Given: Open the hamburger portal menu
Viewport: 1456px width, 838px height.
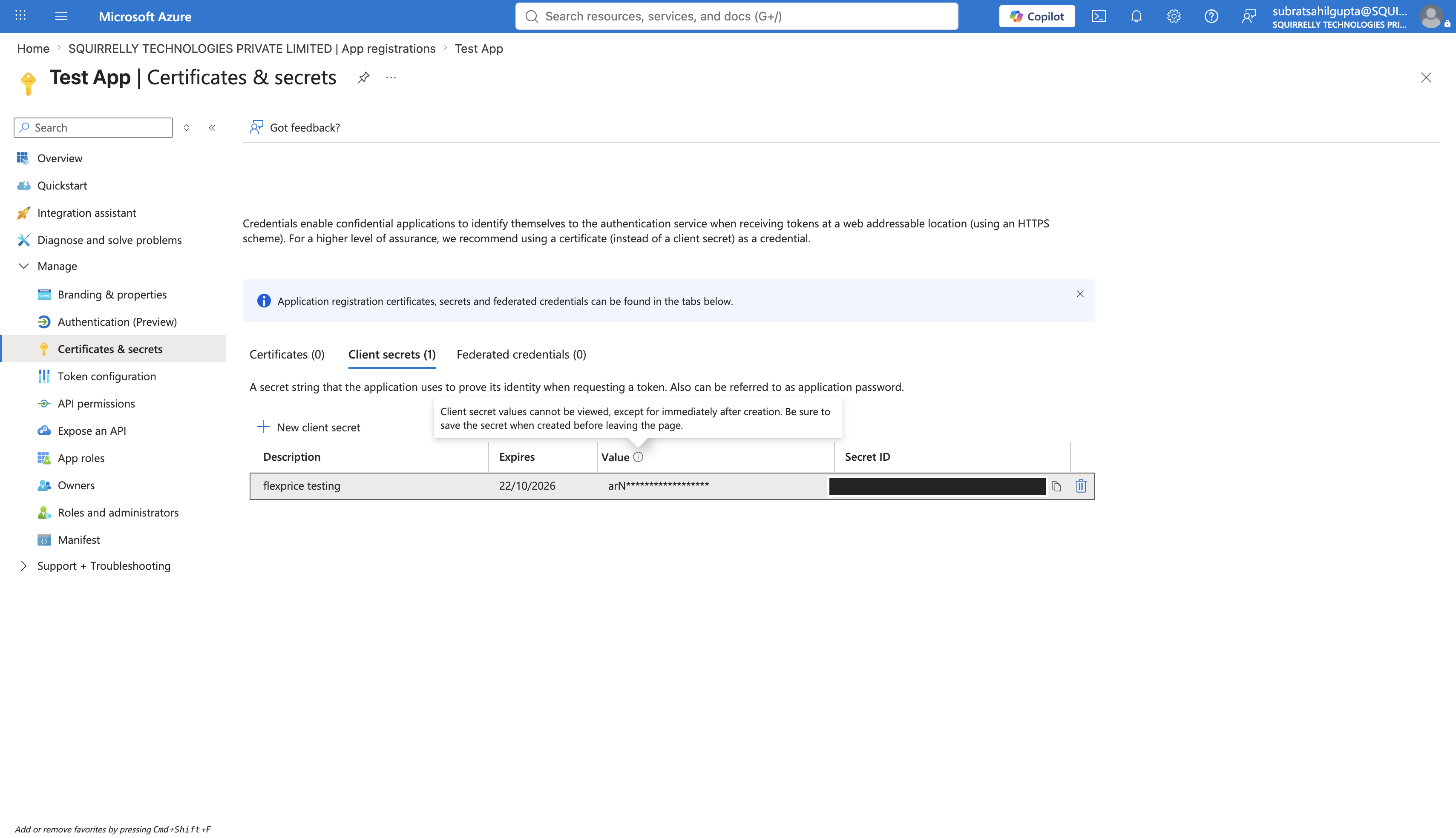Looking at the screenshot, I should 61,16.
